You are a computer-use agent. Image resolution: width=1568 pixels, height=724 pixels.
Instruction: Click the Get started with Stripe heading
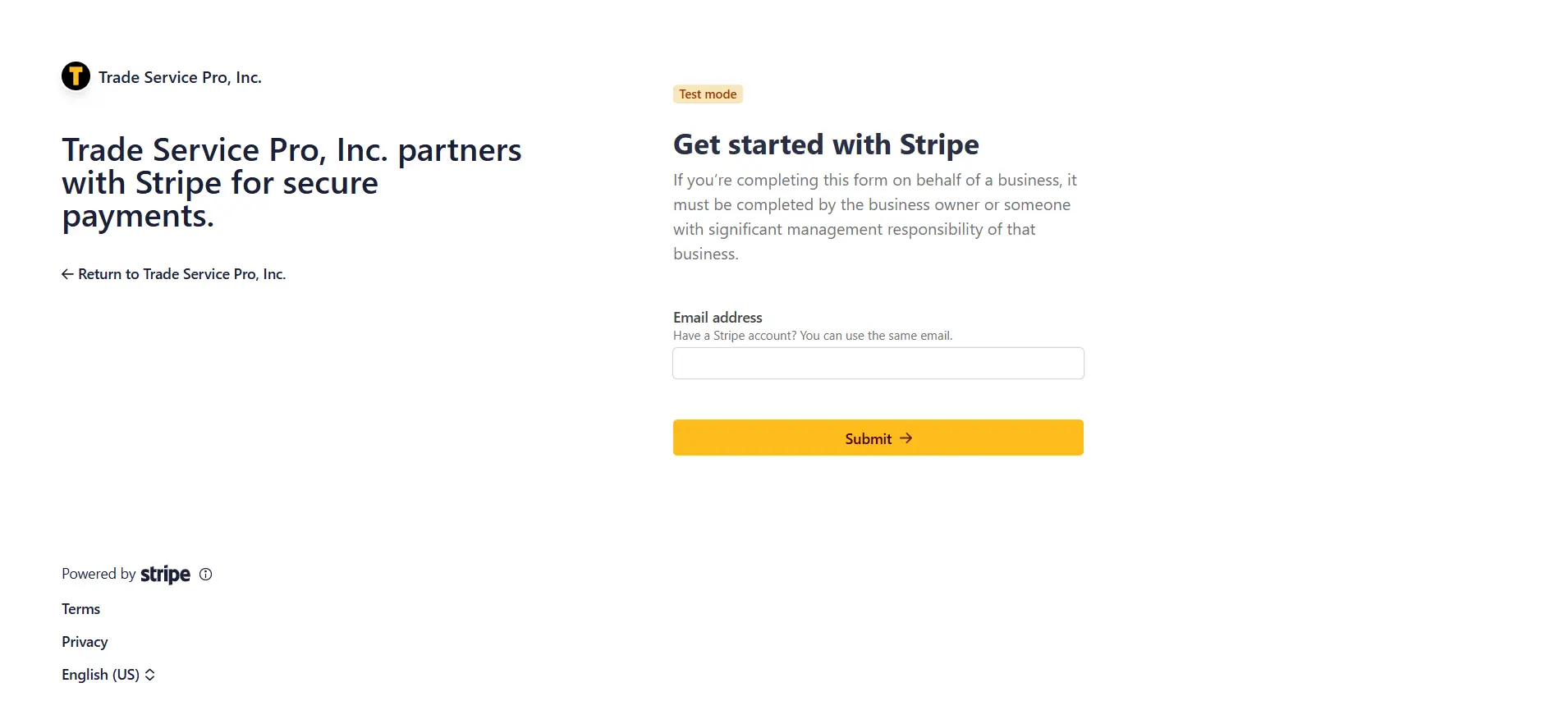tap(825, 144)
